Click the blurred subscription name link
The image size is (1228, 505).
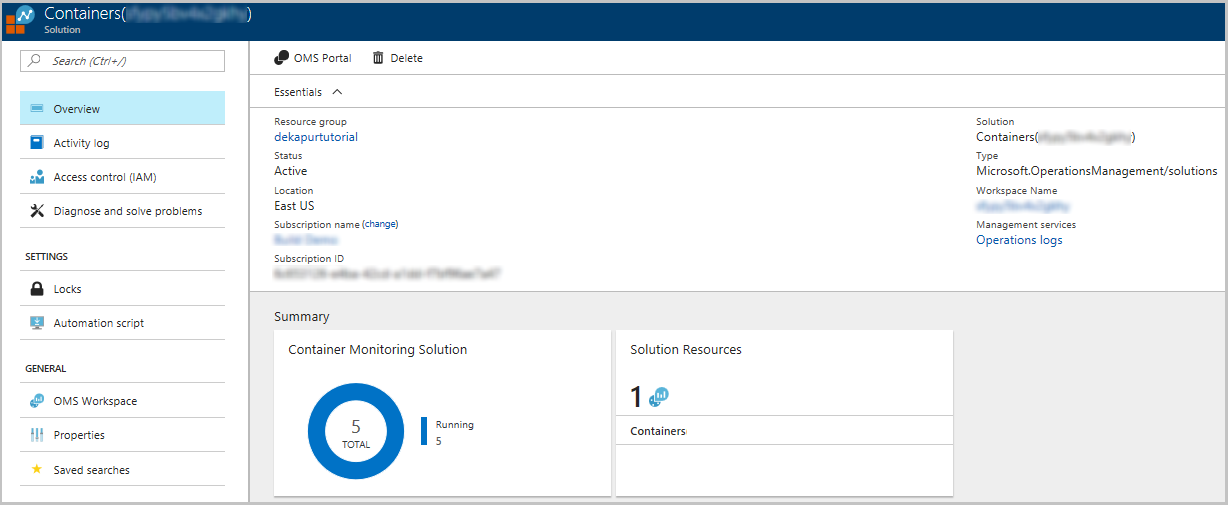pos(305,240)
